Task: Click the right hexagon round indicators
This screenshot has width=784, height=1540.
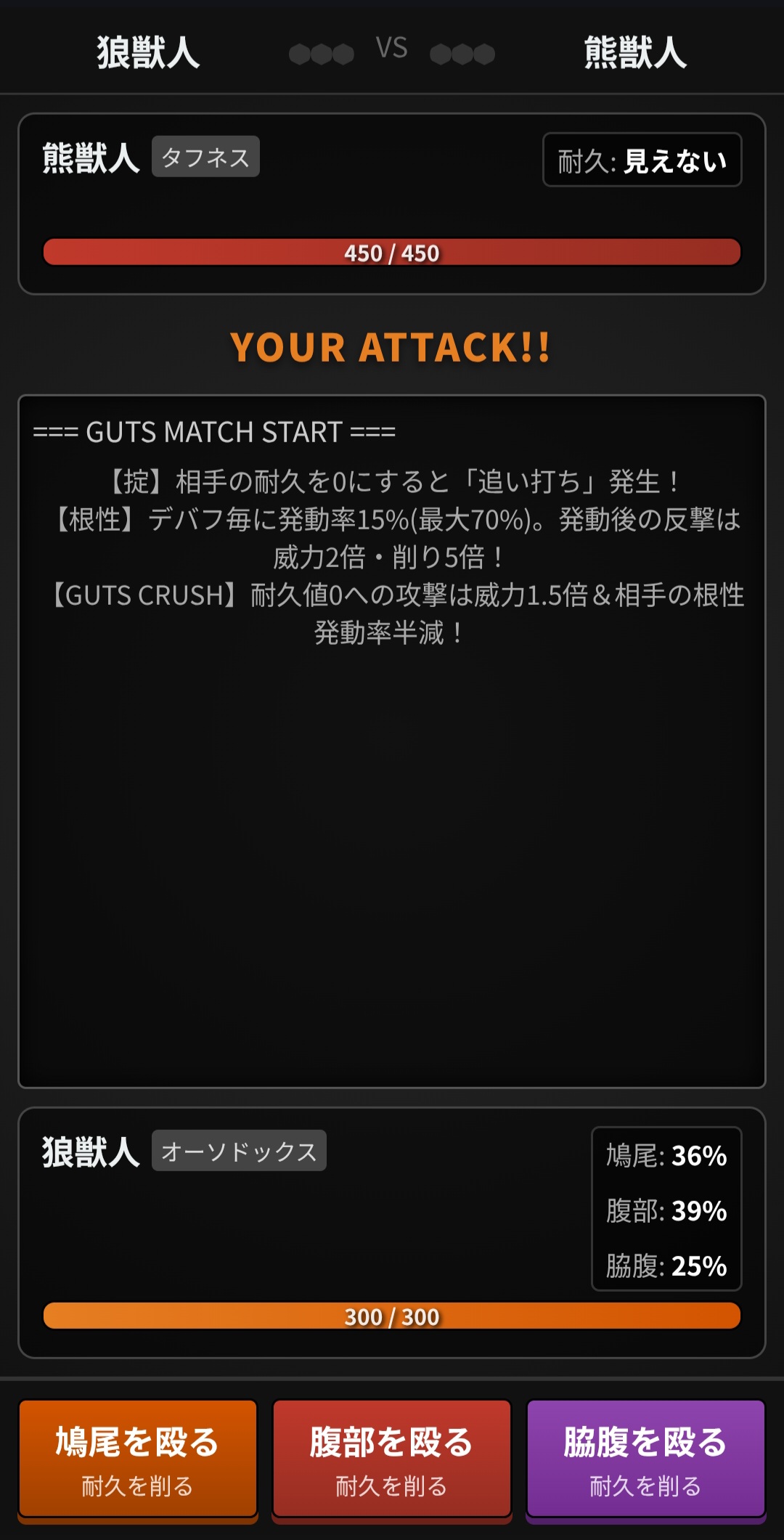Action: pyautogui.click(x=462, y=54)
